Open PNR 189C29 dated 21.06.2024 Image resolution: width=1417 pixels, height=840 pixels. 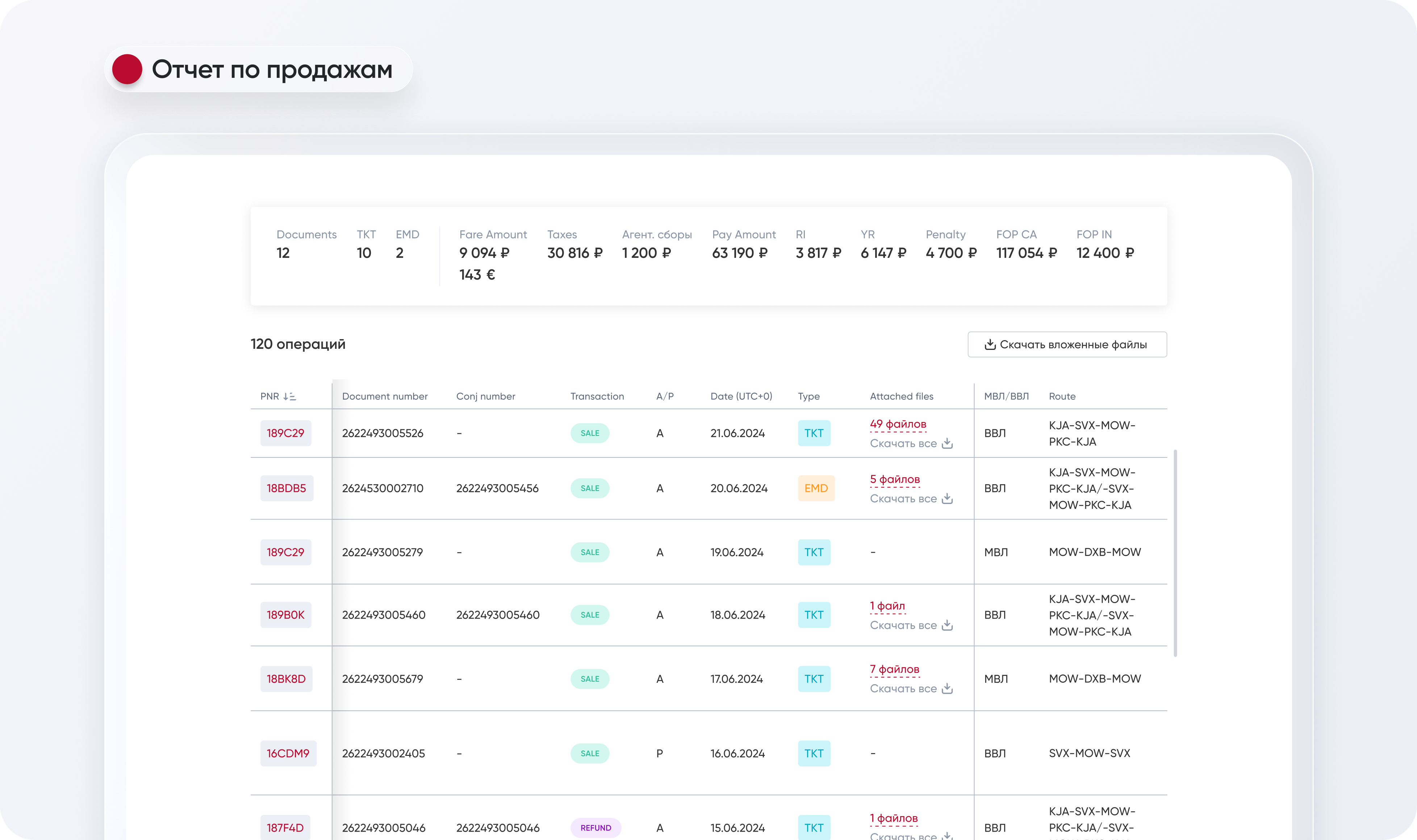tap(285, 433)
